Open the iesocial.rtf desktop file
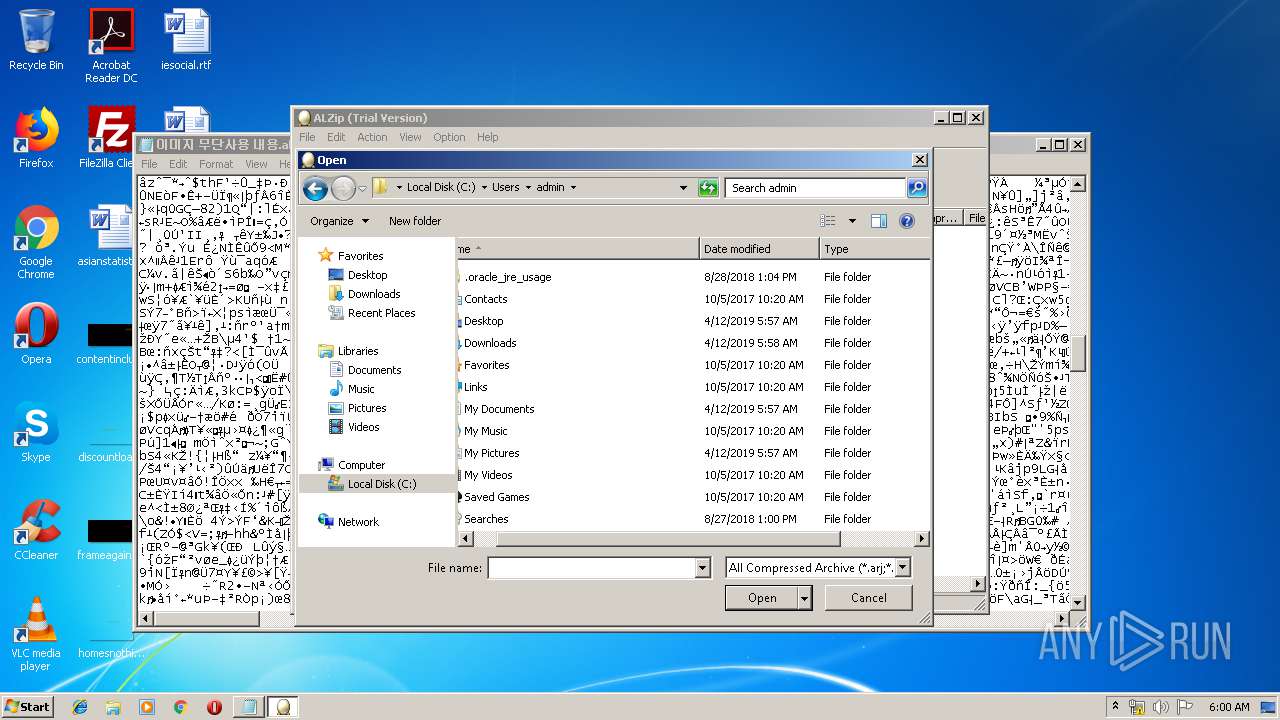 click(x=186, y=40)
